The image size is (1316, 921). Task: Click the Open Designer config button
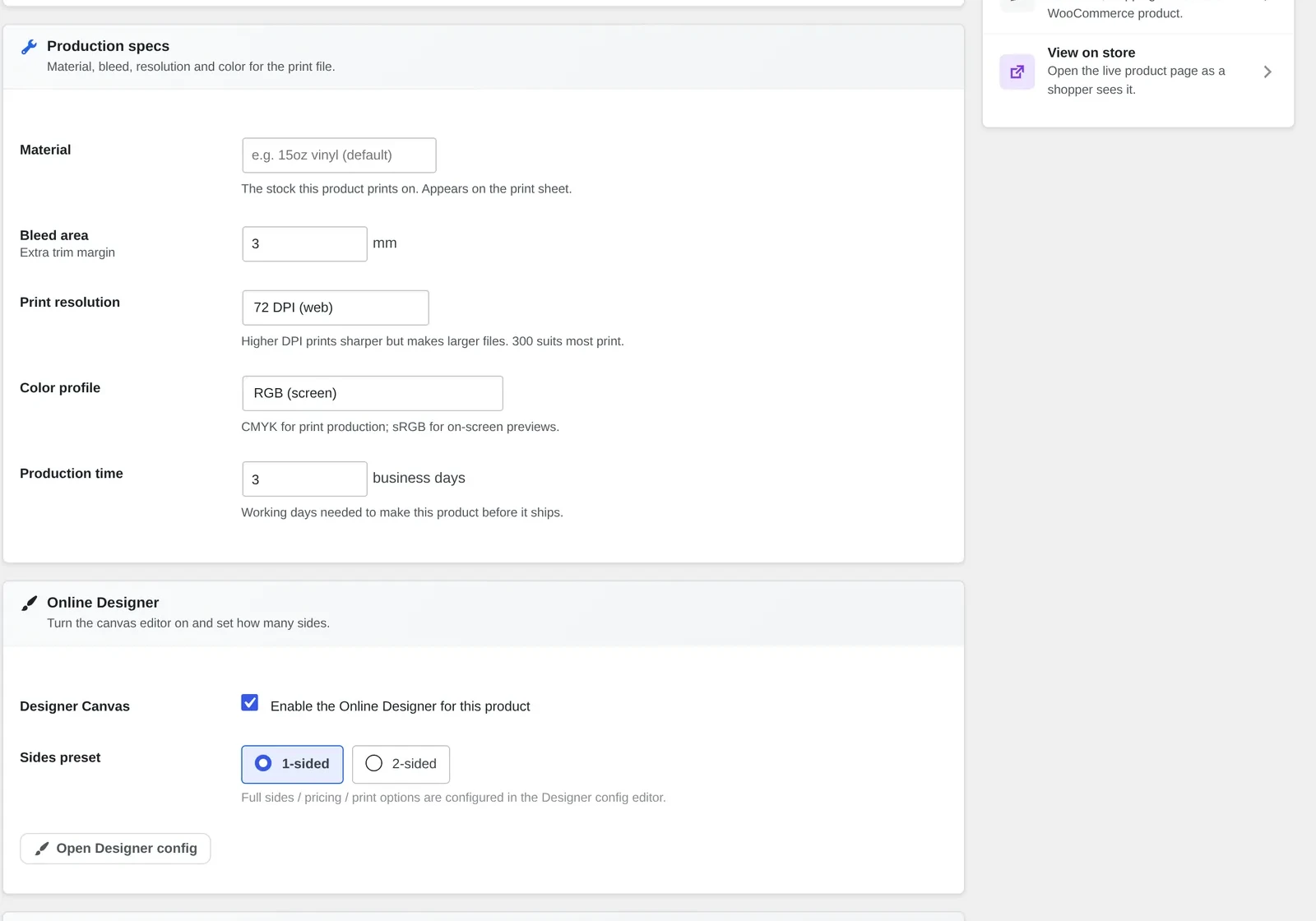point(115,849)
